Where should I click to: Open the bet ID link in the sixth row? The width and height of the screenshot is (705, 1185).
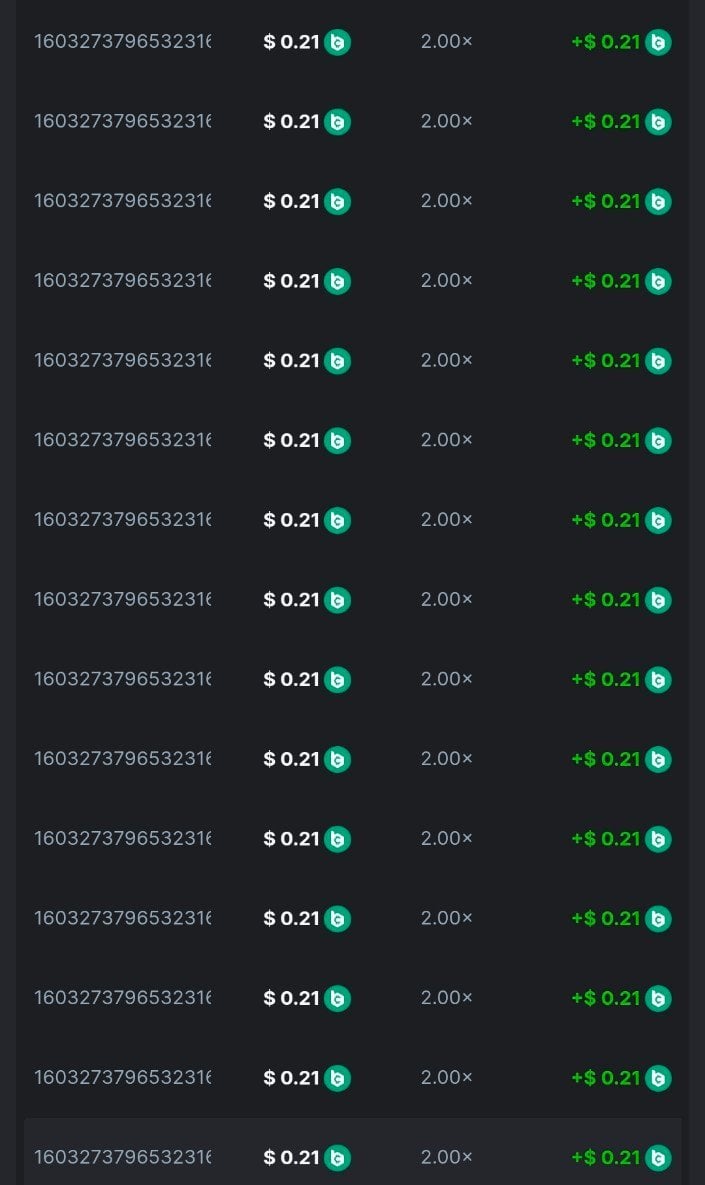[122, 440]
